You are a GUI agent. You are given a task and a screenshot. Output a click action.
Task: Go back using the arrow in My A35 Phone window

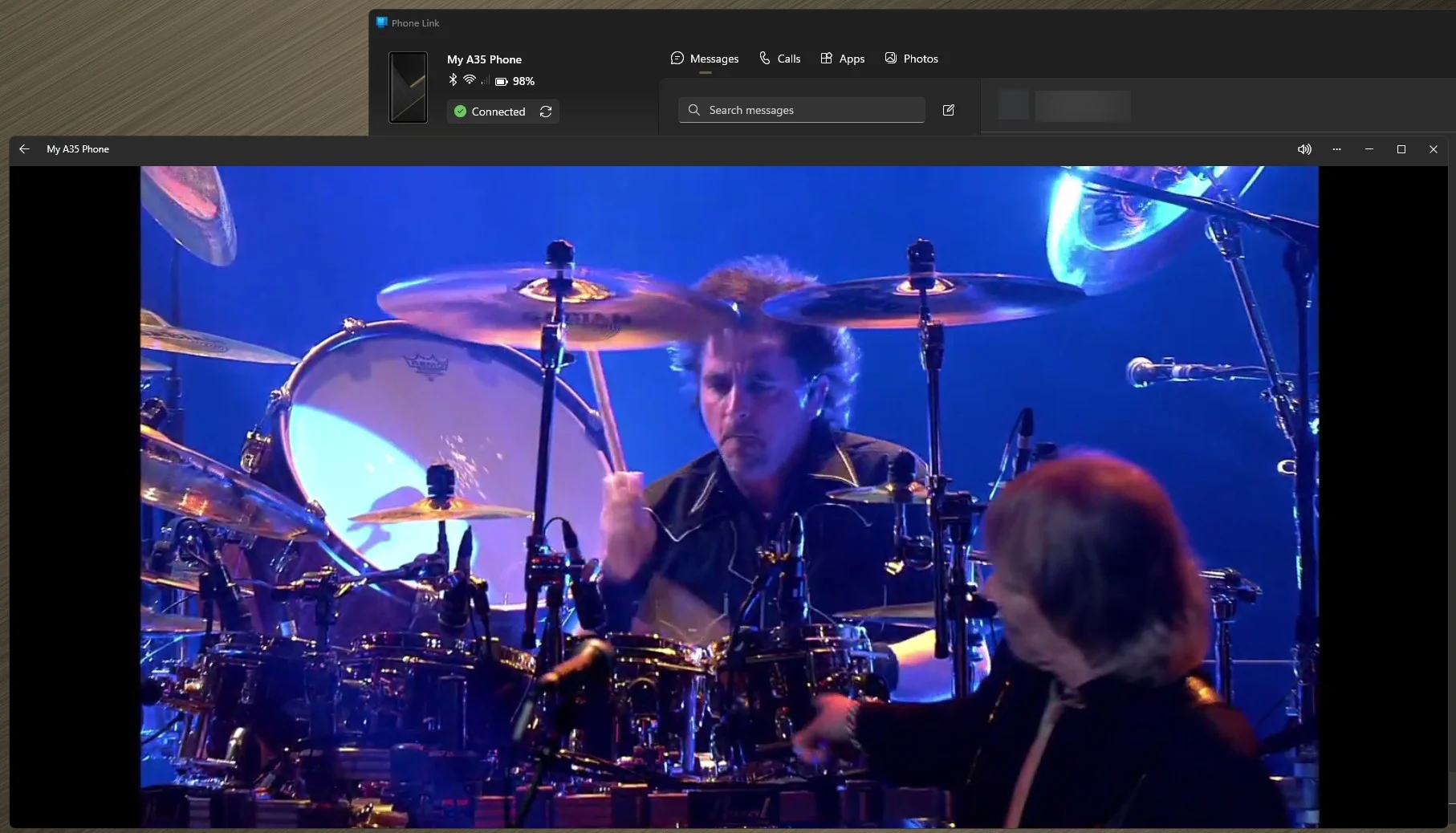(x=24, y=149)
